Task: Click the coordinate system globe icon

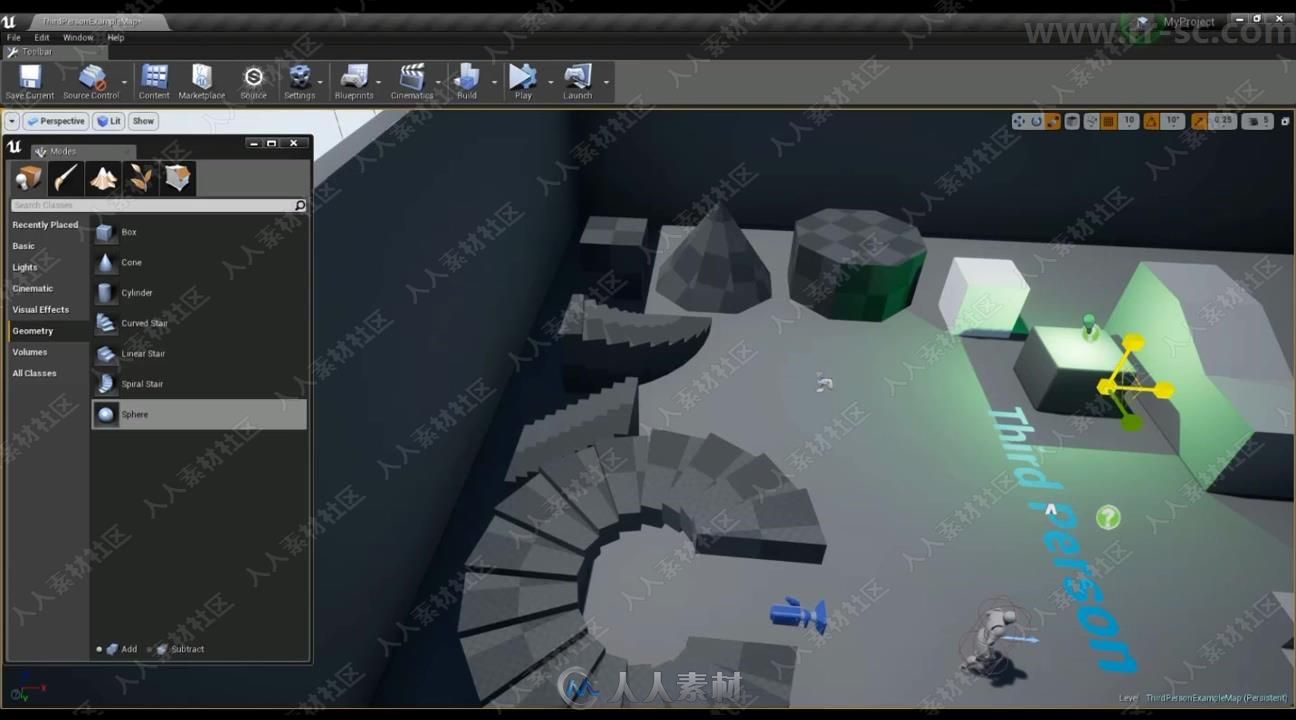Action: coord(1072,121)
